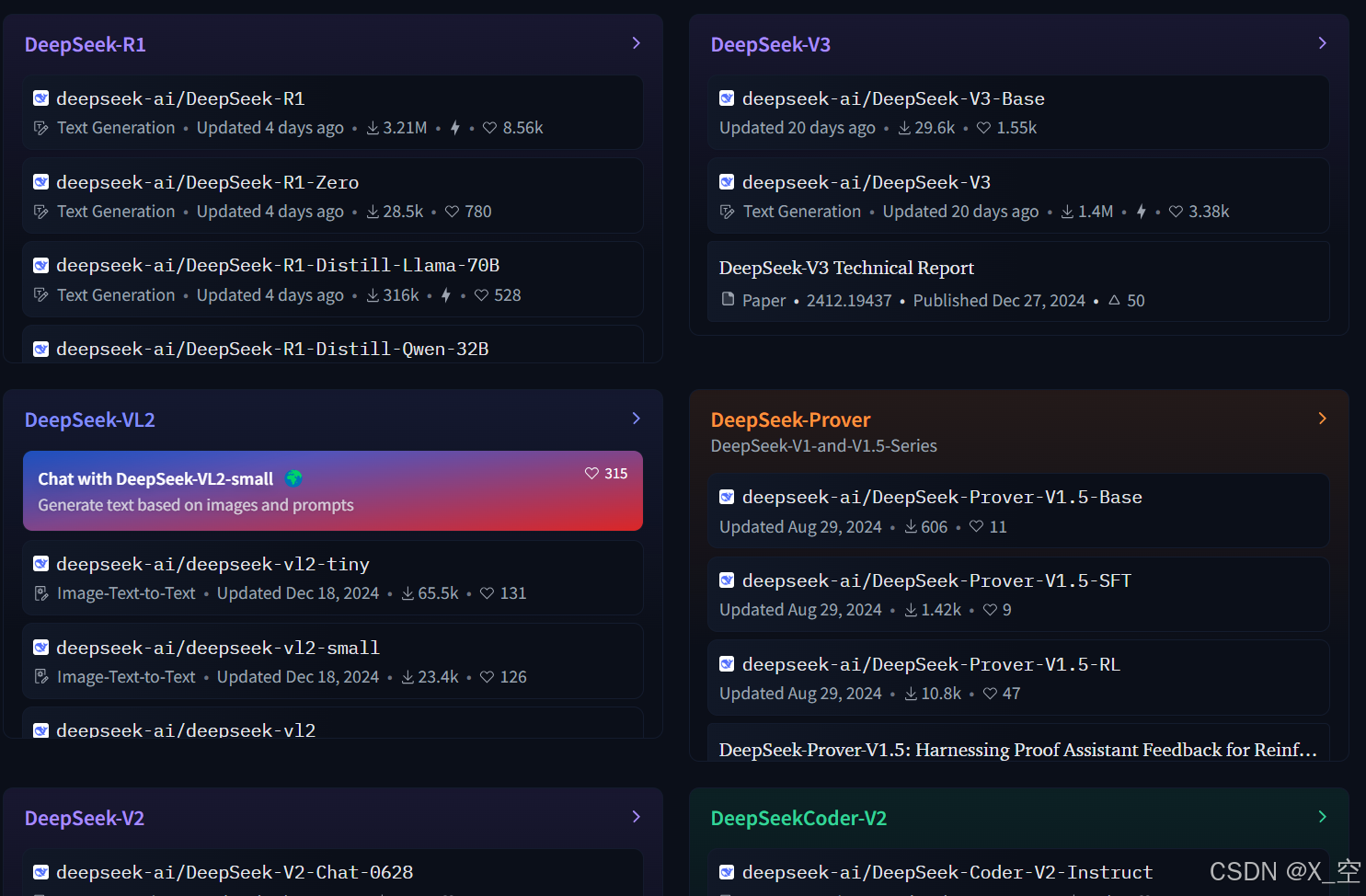
Task: Click the heart icon on the DeepSeek-V3 row
Action: coord(1176,212)
